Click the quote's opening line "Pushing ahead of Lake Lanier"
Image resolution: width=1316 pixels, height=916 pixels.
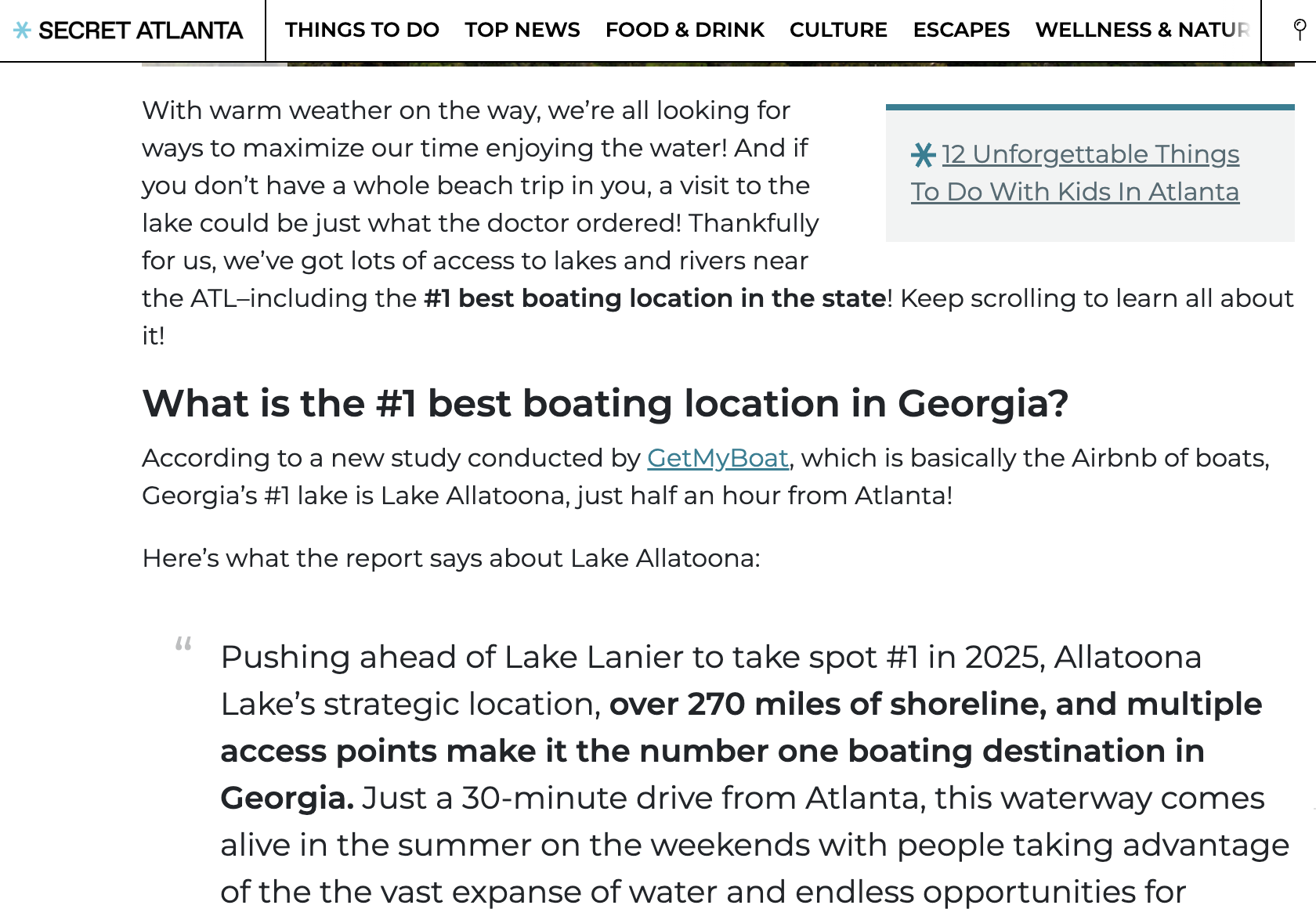(548, 658)
